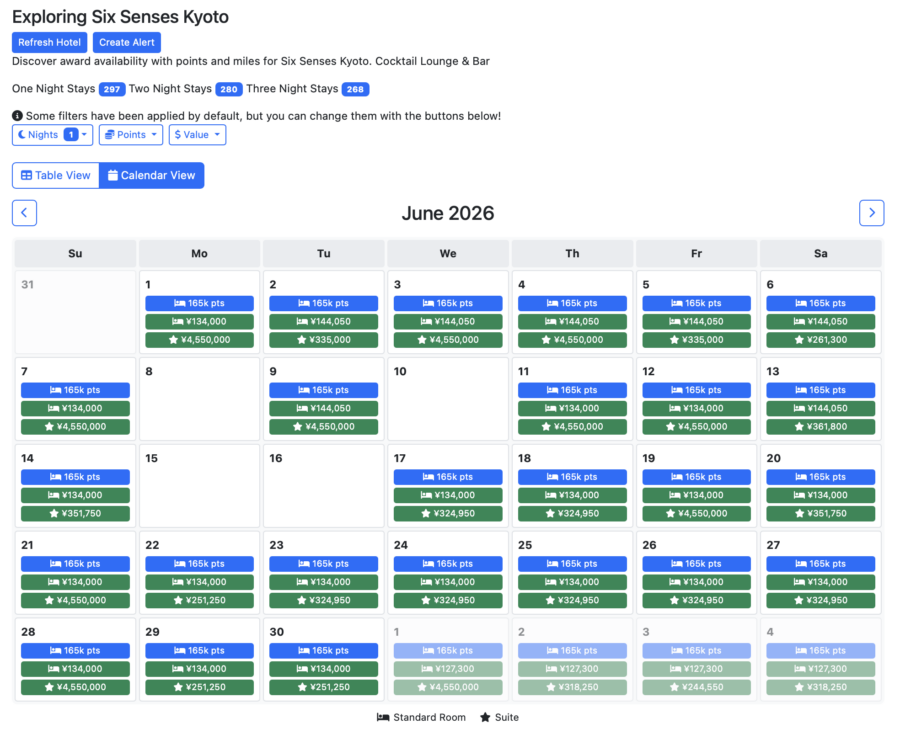
Task: Pick ¥351,750 suite on June 20
Action: 821,514
